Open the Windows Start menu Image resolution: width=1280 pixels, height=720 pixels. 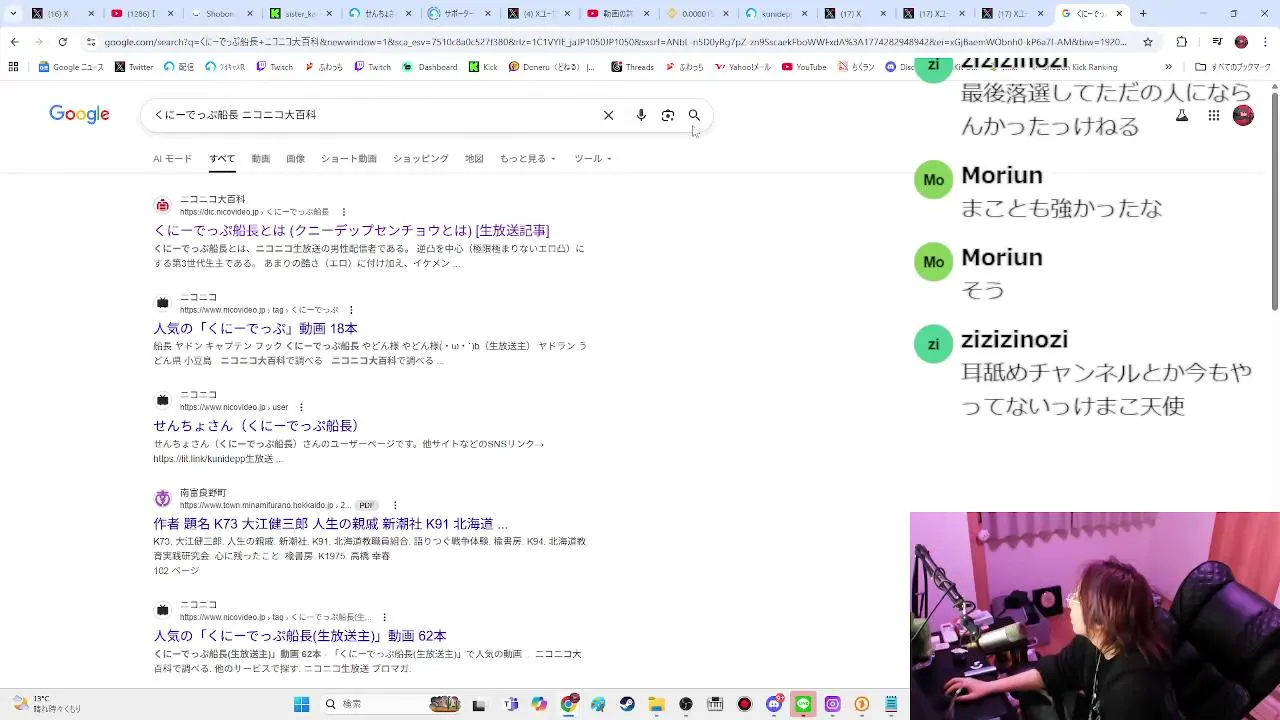pos(301,704)
